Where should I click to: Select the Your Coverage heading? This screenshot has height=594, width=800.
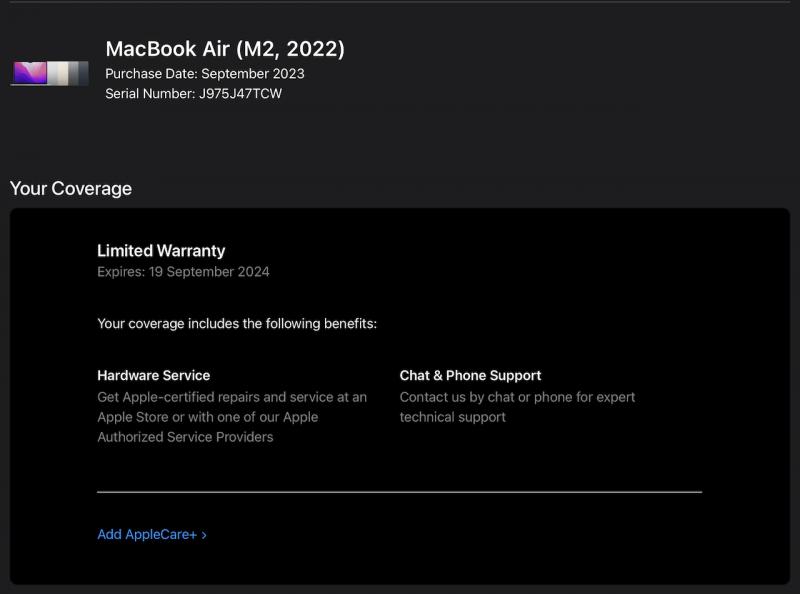(71, 188)
